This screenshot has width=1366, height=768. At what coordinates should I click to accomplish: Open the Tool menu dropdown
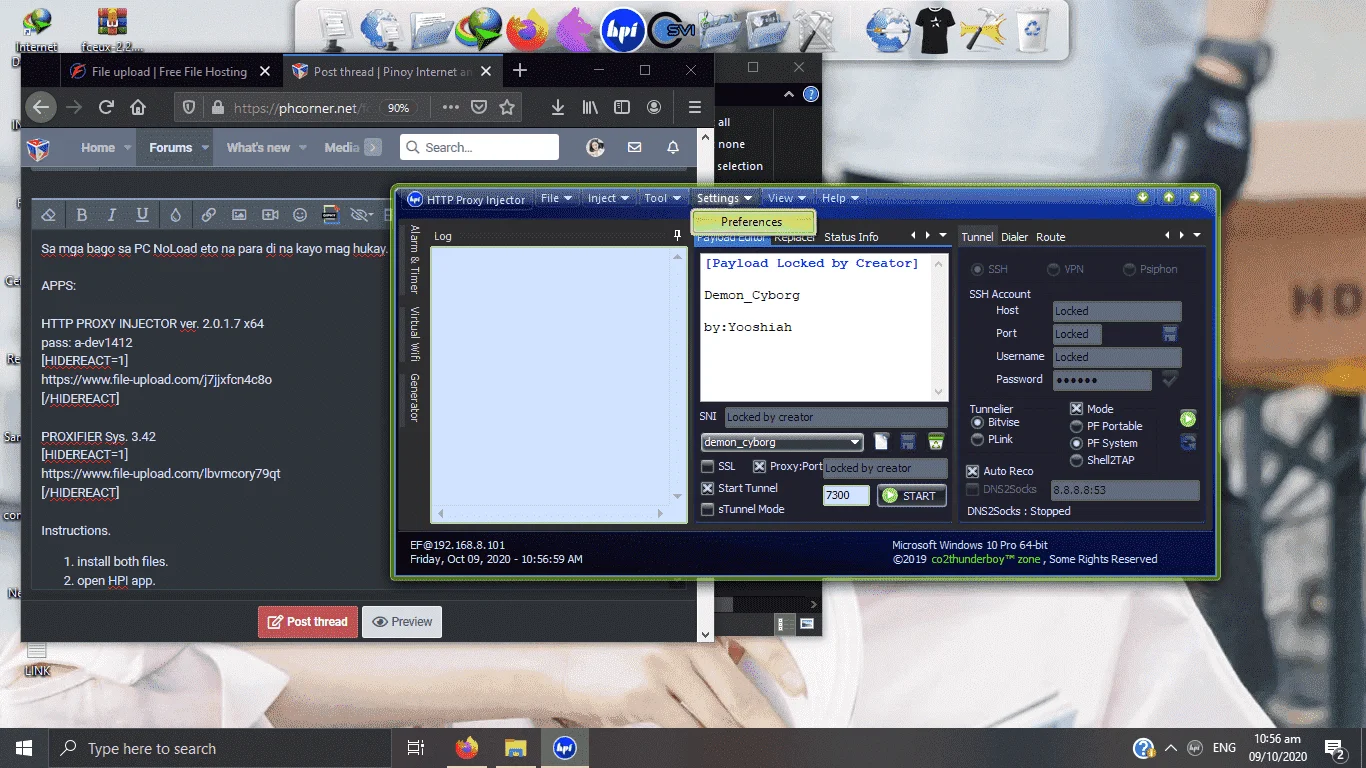[662, 198]
